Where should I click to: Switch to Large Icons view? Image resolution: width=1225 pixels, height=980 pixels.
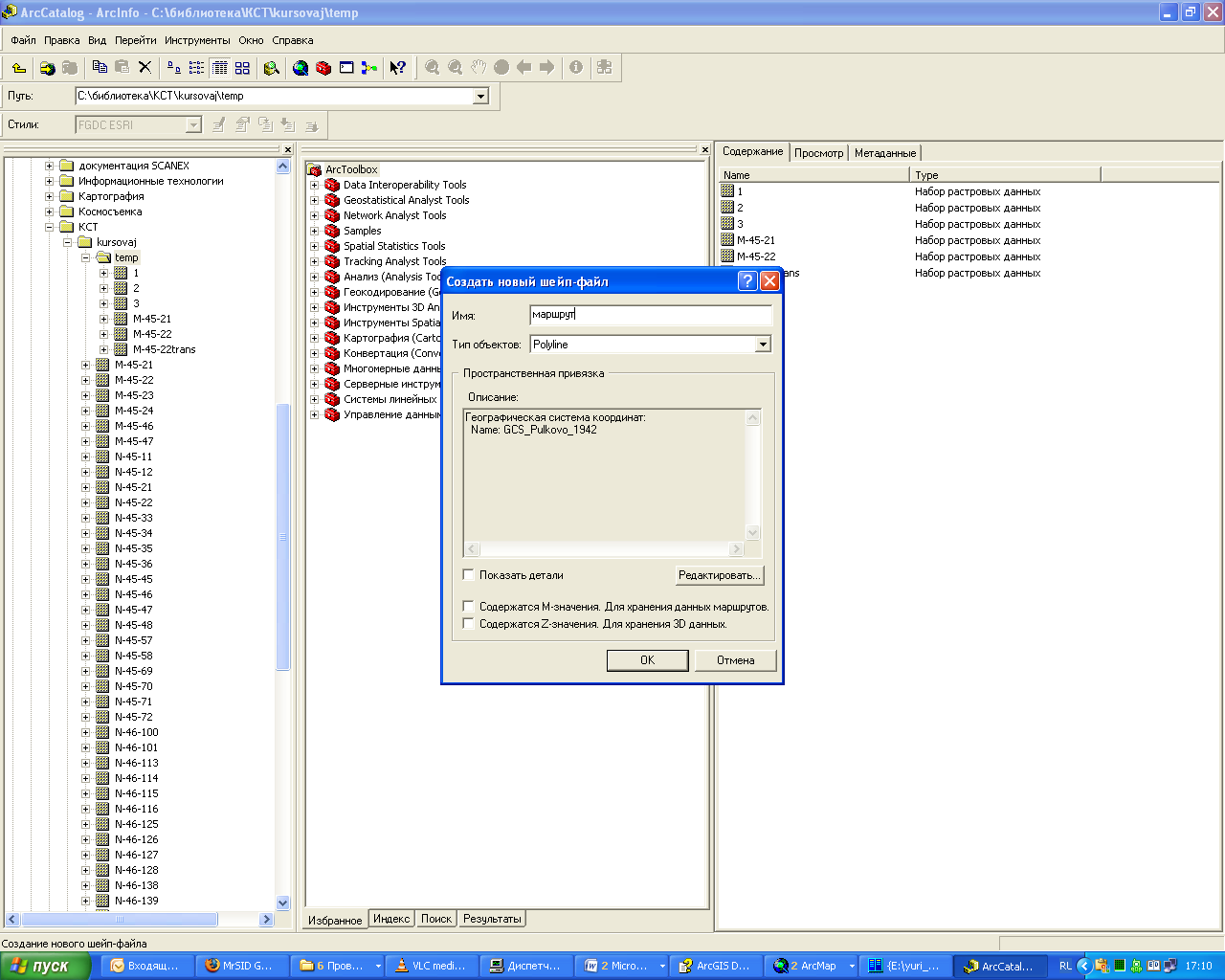173,67
